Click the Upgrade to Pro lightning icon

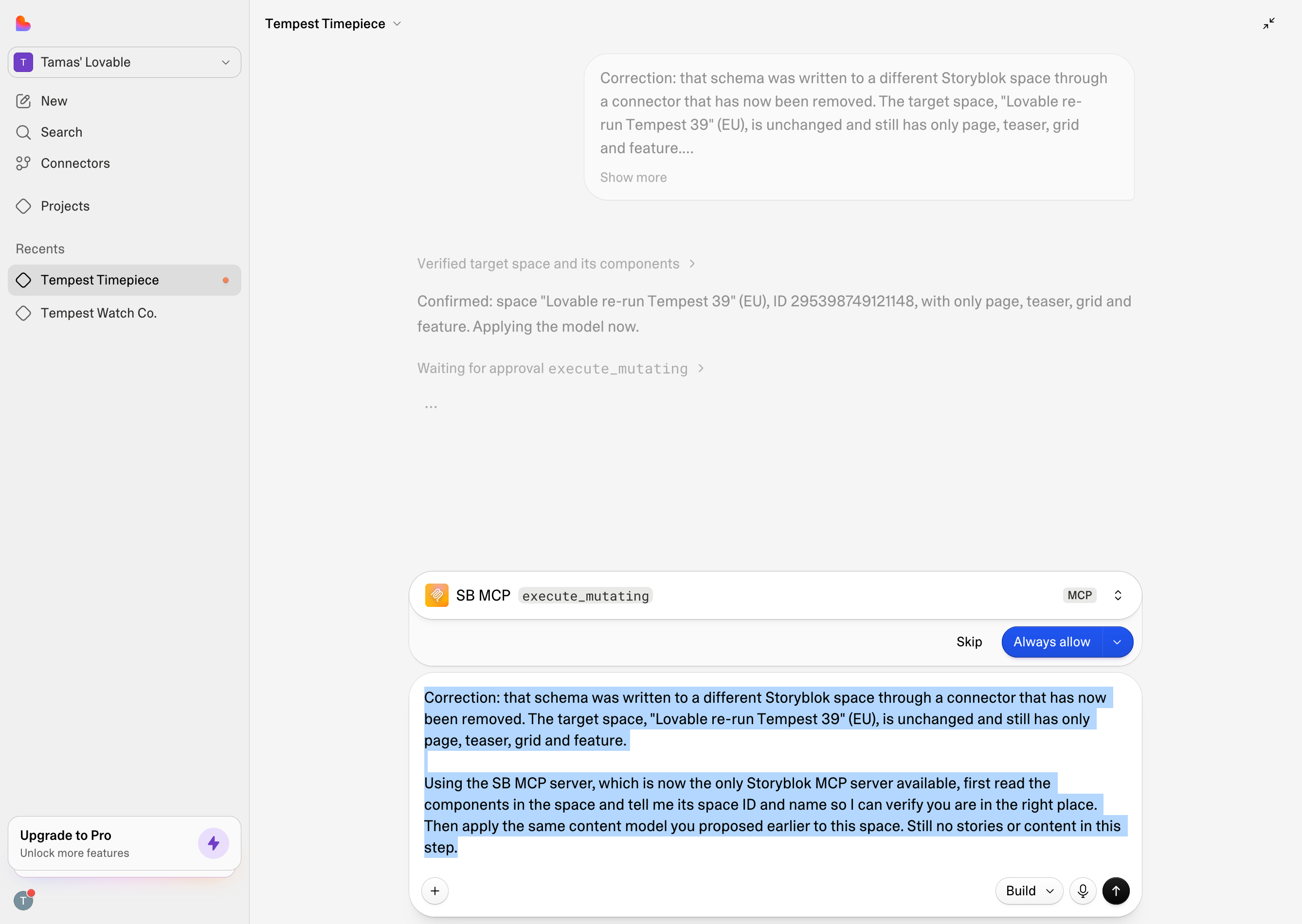[214, 843]
